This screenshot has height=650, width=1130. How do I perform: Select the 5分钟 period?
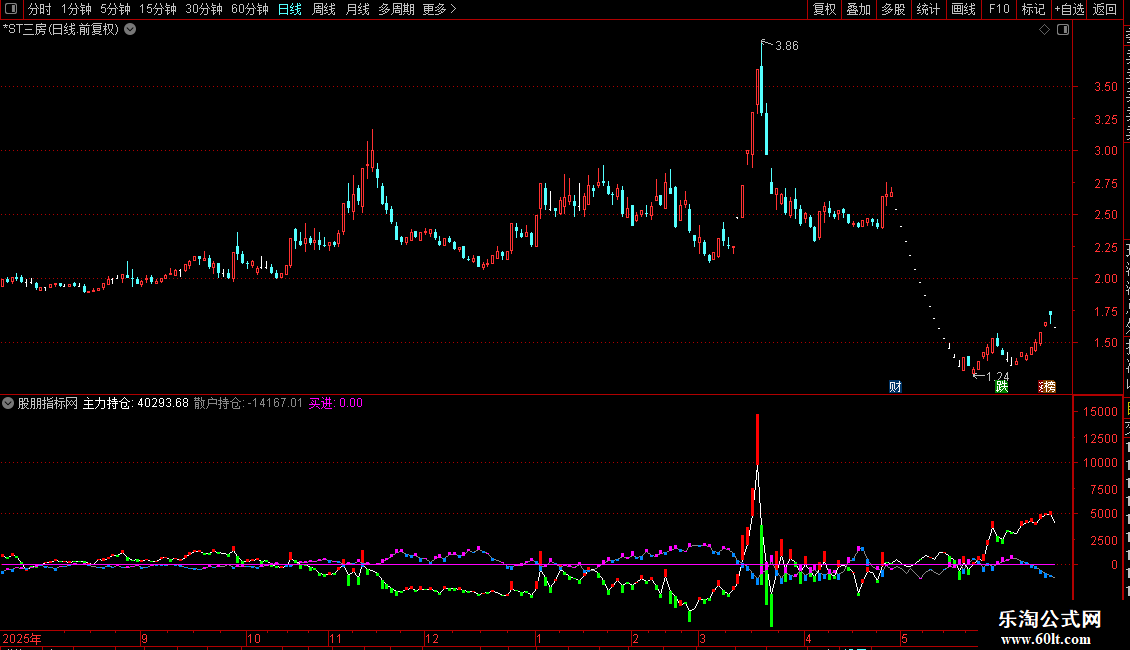(115, 9)
